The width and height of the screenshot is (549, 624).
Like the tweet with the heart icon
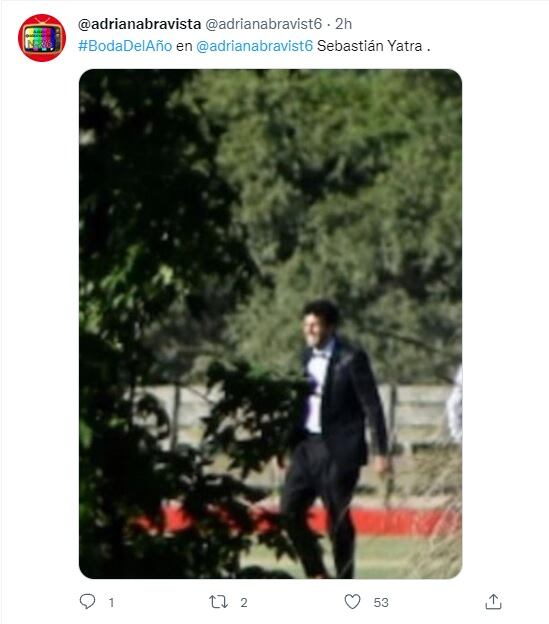pyautogui.click(x=352, y=602)
